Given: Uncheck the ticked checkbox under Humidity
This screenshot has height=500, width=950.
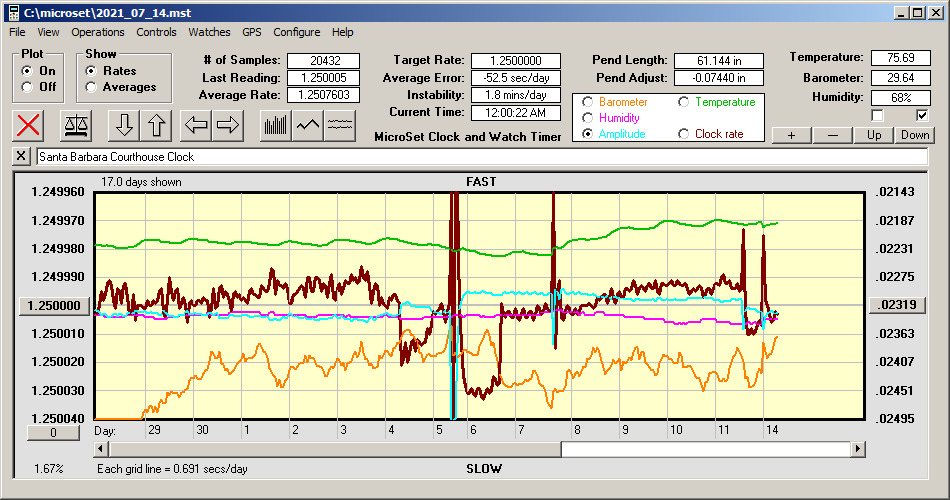Looking at the screenshot, I should 922,115.
